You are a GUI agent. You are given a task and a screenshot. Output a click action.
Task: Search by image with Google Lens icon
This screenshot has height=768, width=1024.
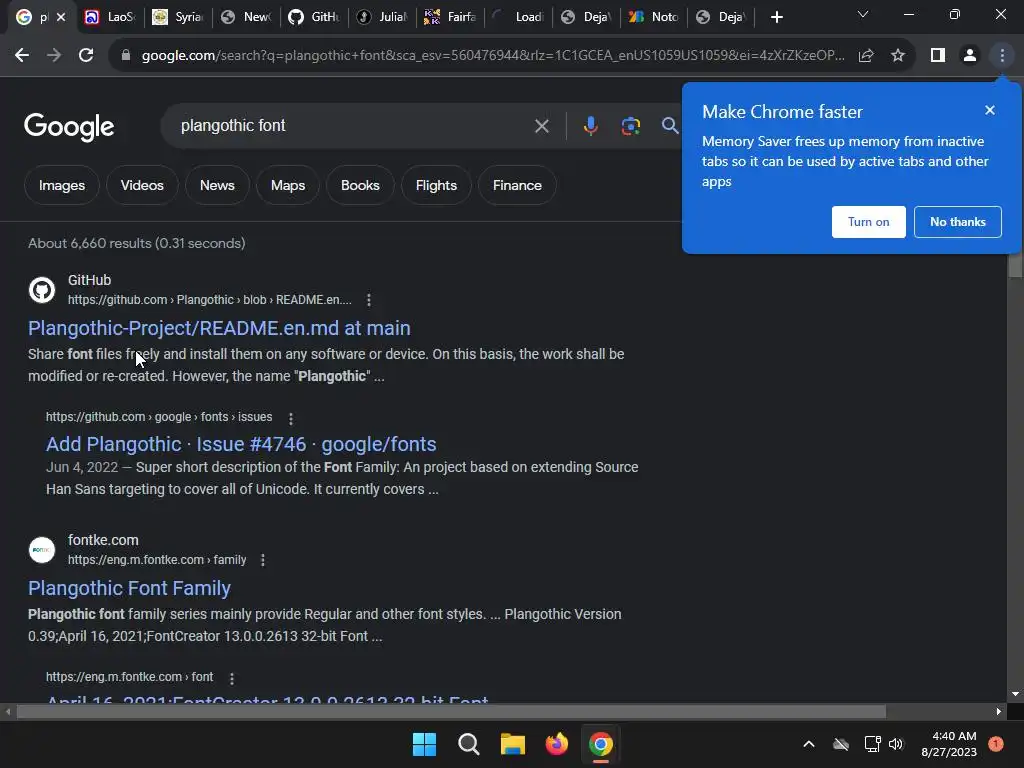click(x=630, y=125)
